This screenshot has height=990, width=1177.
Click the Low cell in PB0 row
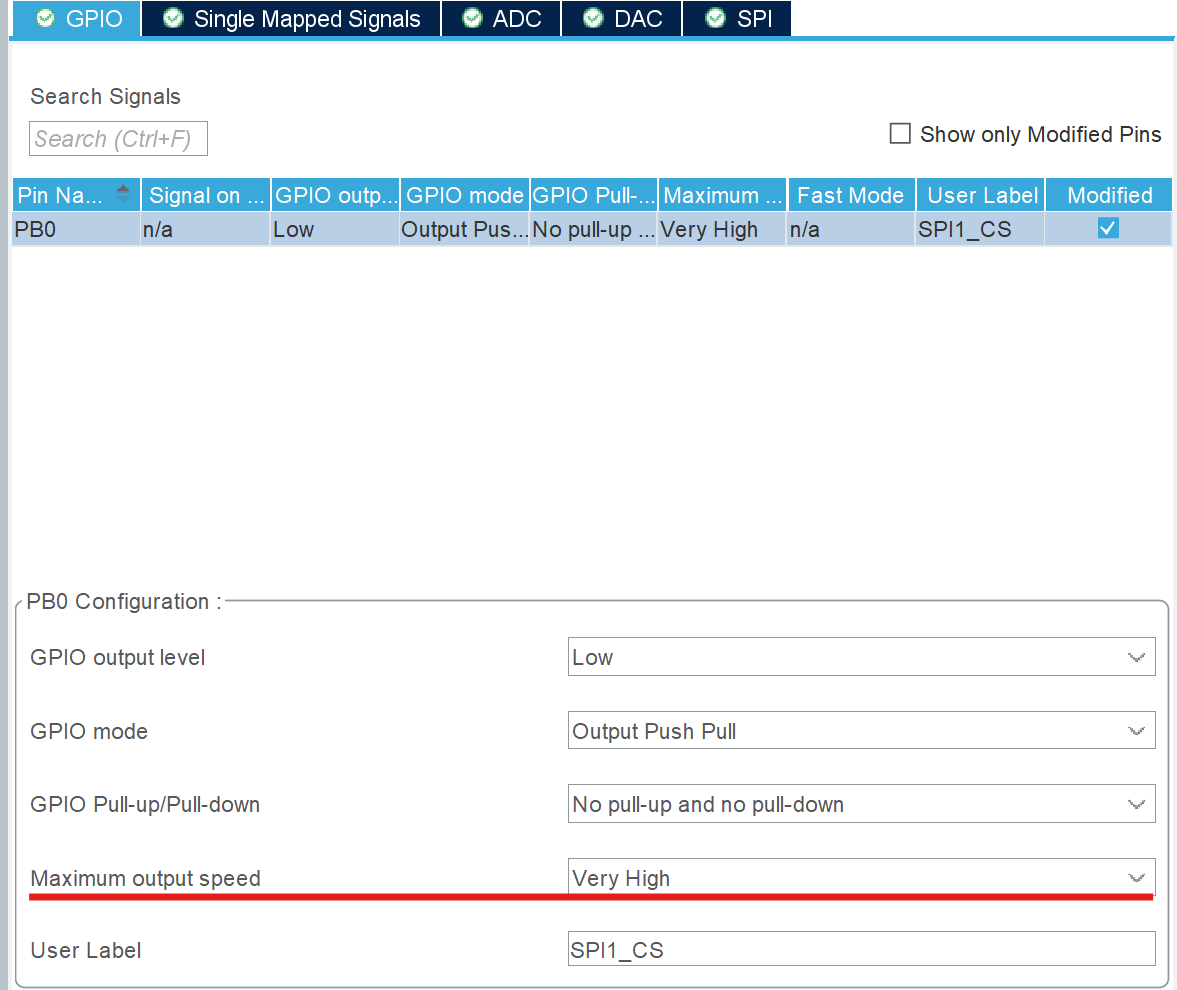coord(334,229)
